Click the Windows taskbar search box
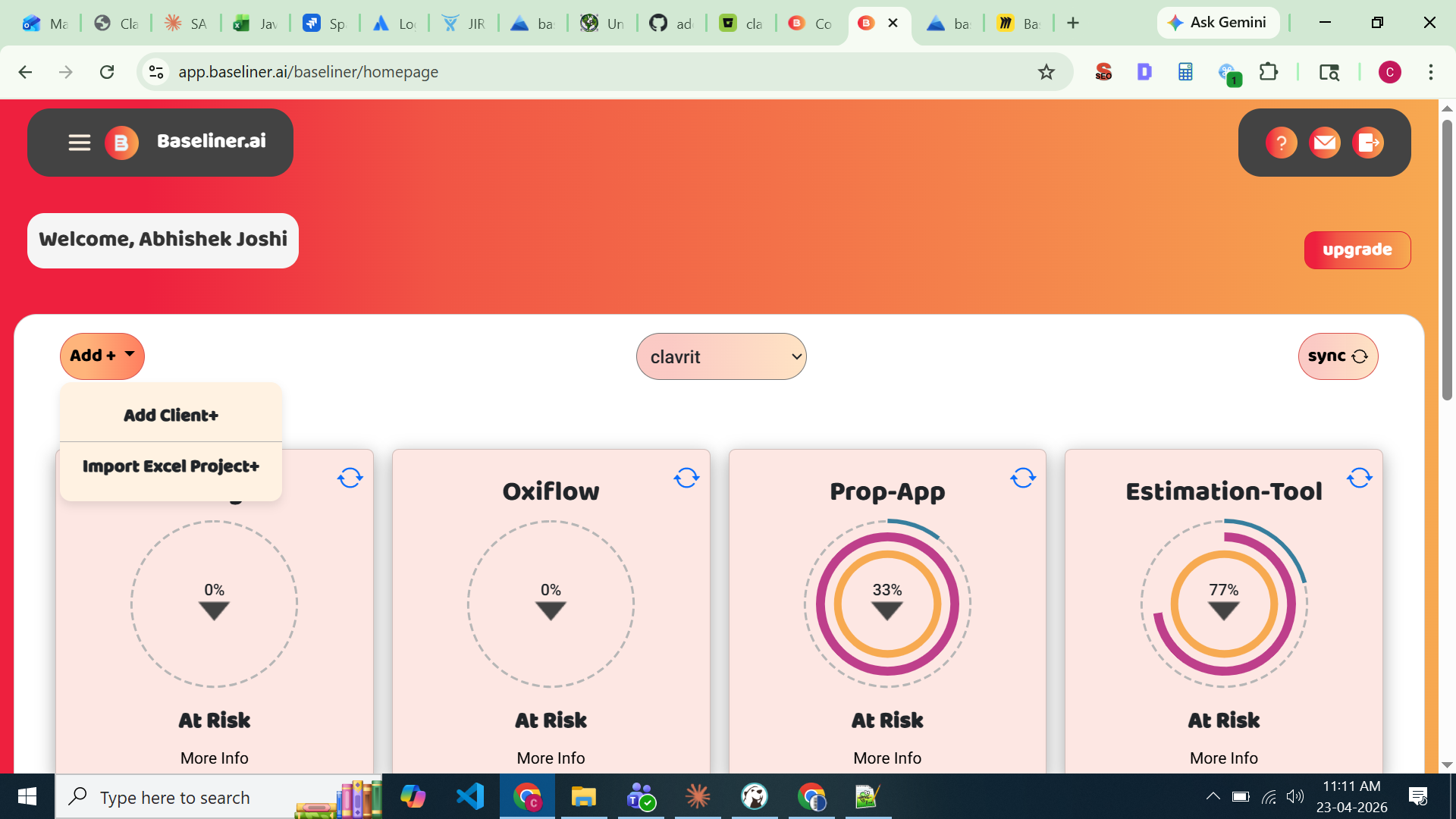The image size is (1456, 819). (x=218, y=796)
